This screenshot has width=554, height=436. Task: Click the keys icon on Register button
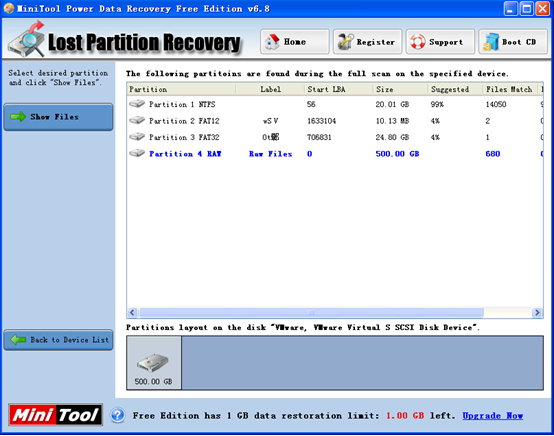345,42
